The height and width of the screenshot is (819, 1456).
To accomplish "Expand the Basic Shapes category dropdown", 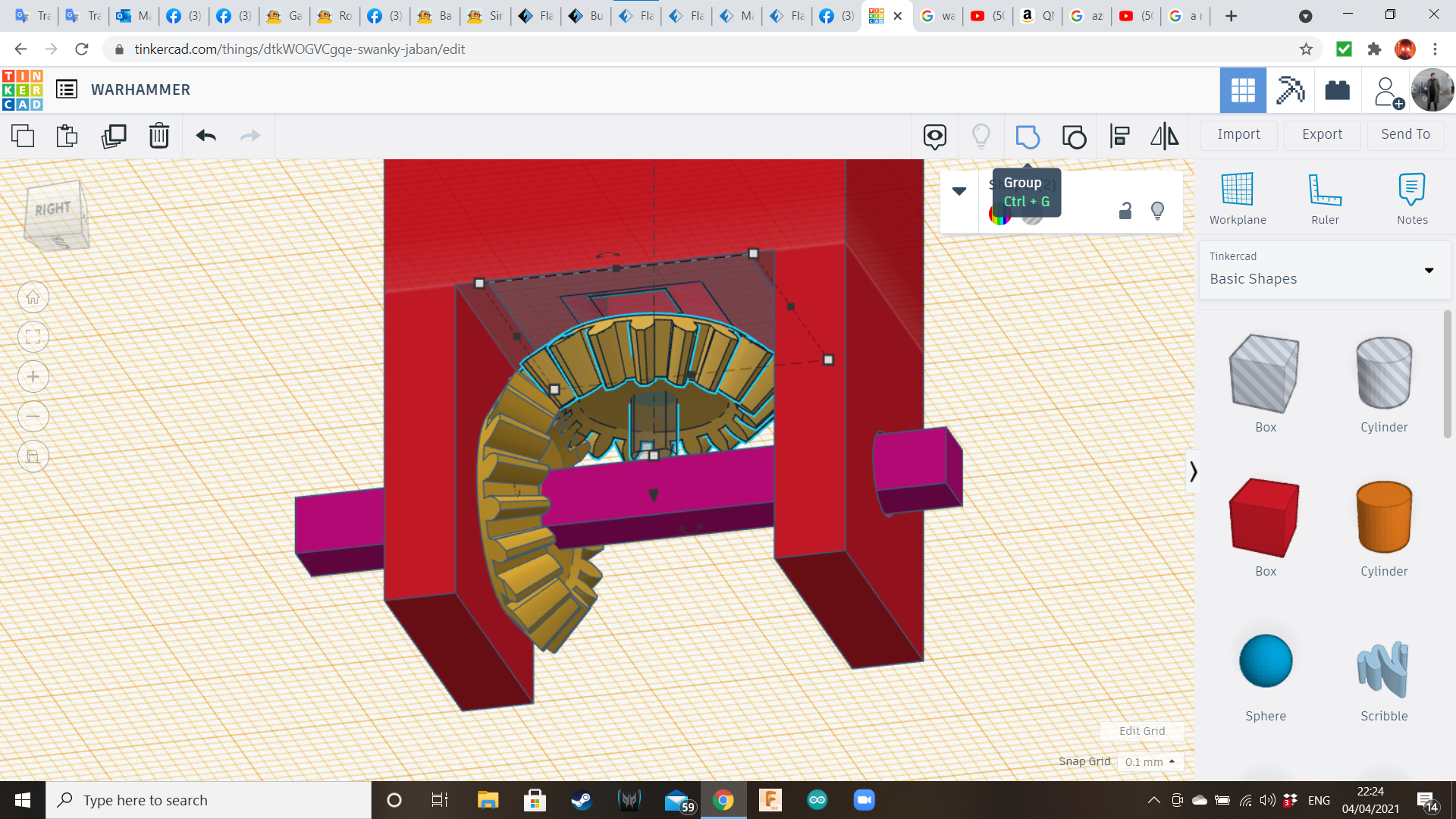I will [x=1429, y=271].
